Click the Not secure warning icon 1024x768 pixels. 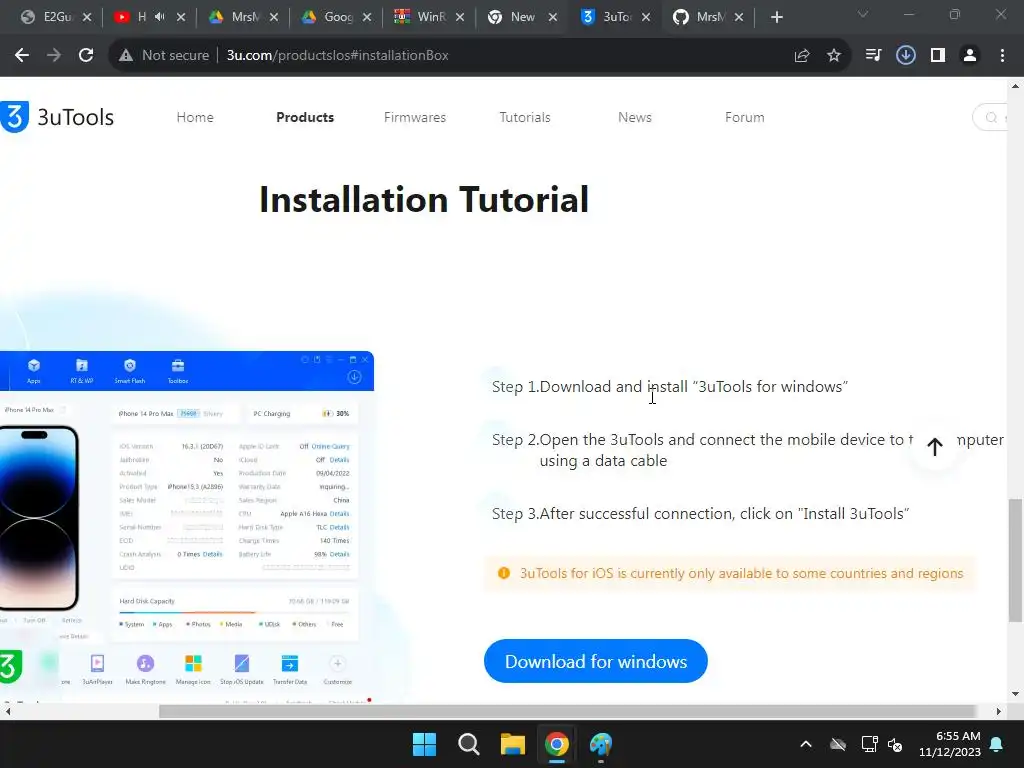coord(126,56)
